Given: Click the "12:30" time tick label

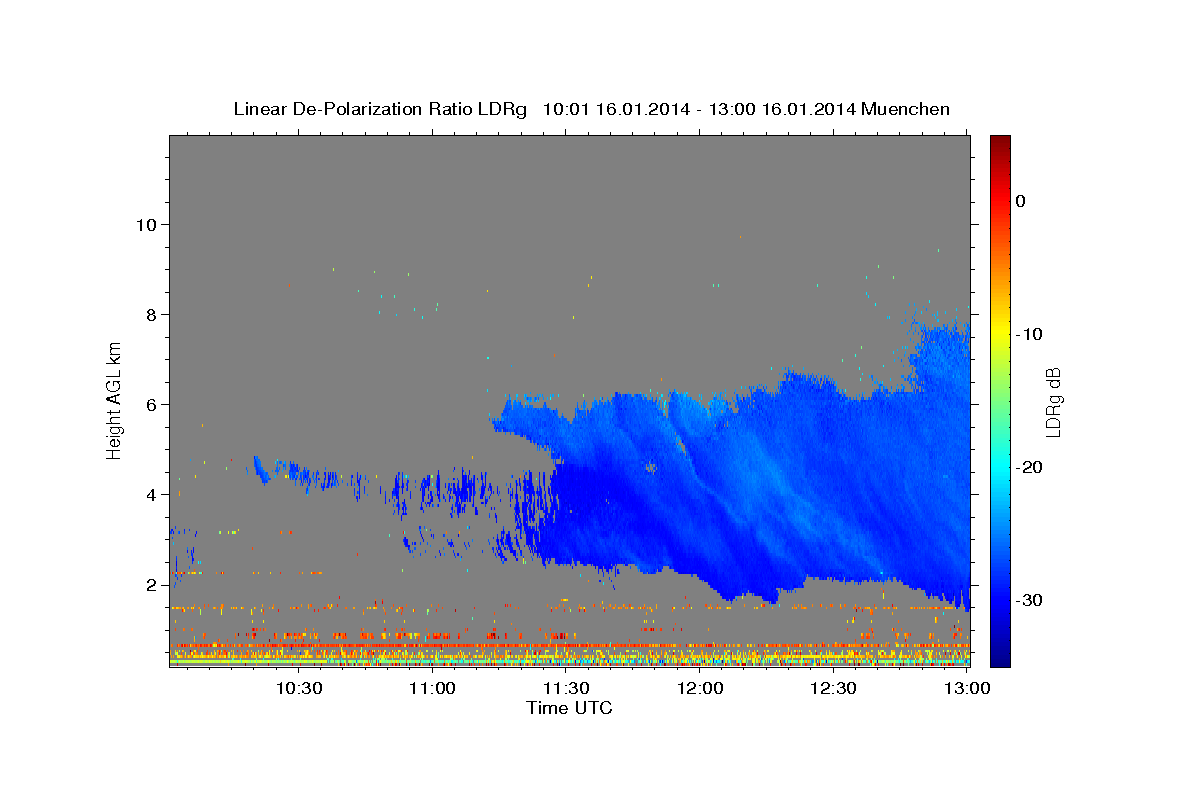Looking at the screenshot, I should pyautogui.click(x=833, y=689).
